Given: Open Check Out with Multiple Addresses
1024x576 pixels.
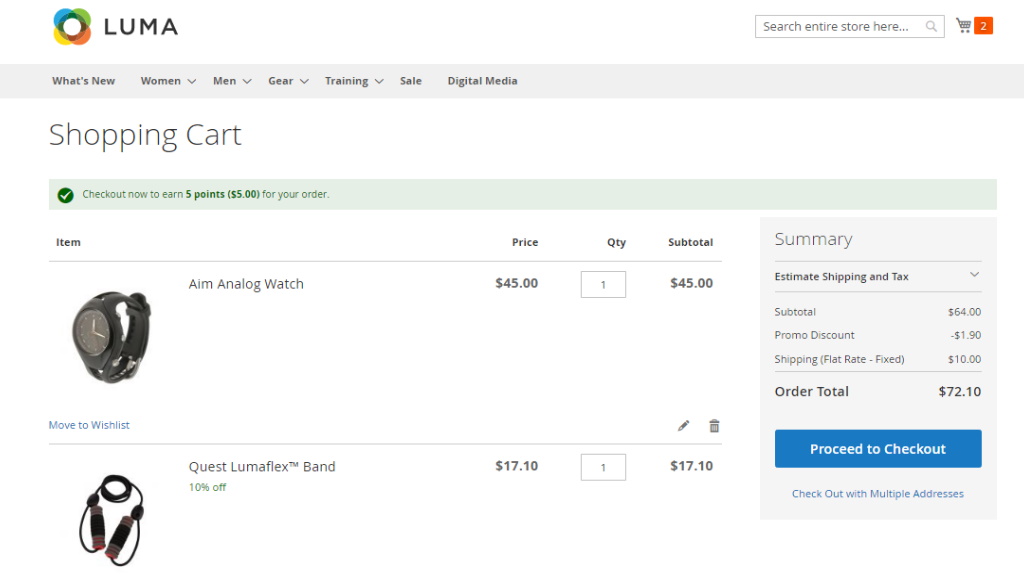Looking at the screenshot, I should (x=878, y=494).
